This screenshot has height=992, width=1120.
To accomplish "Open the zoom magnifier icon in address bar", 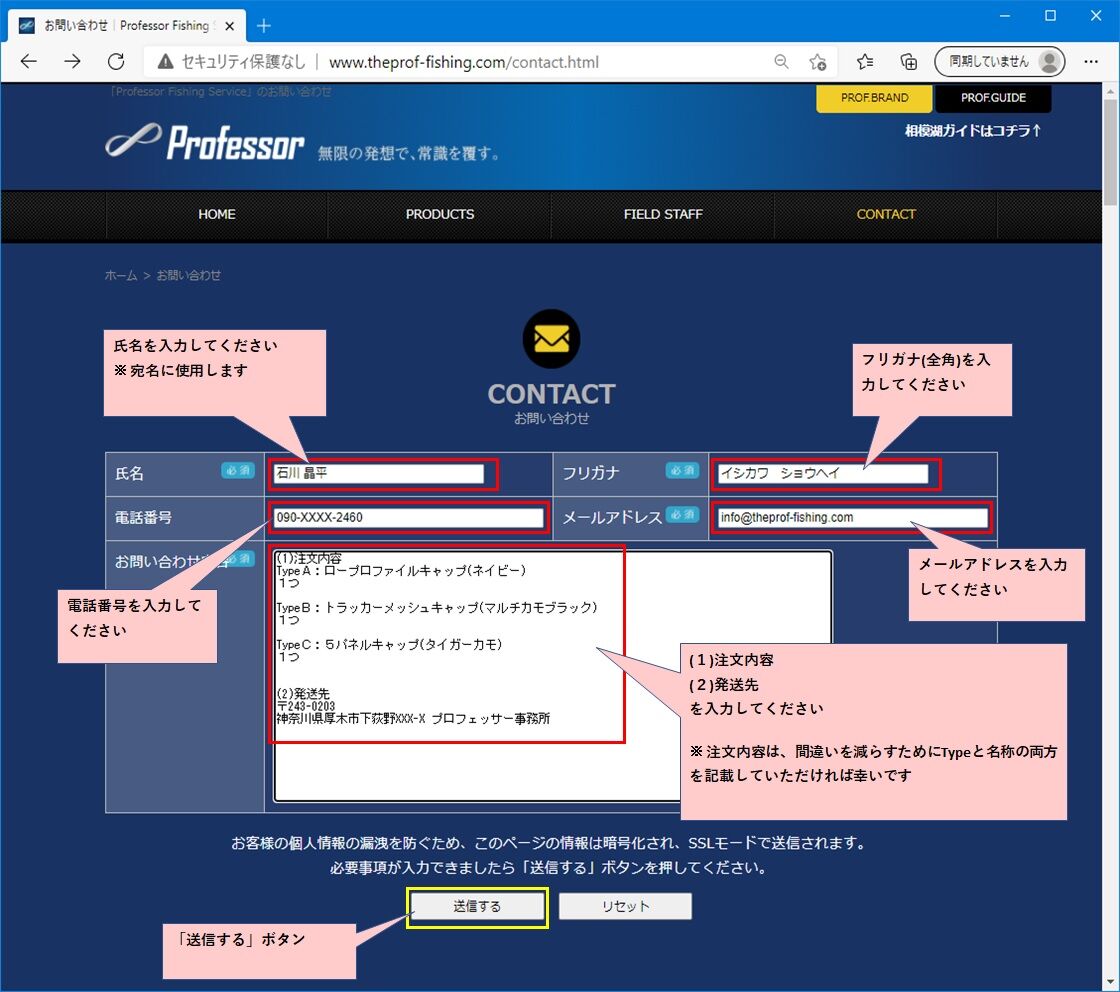I will pyautogui.click(x=781, y=61).
